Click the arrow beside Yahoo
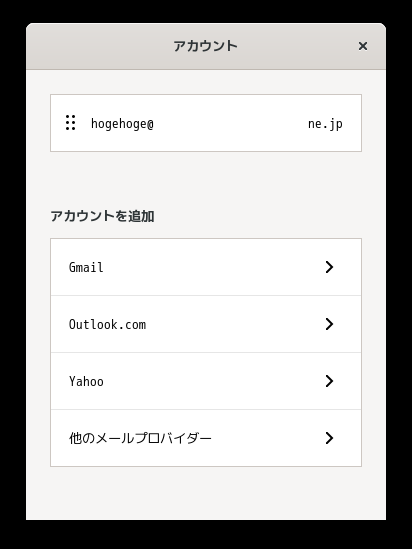412x549 pixels. click(x=329, y=381)
